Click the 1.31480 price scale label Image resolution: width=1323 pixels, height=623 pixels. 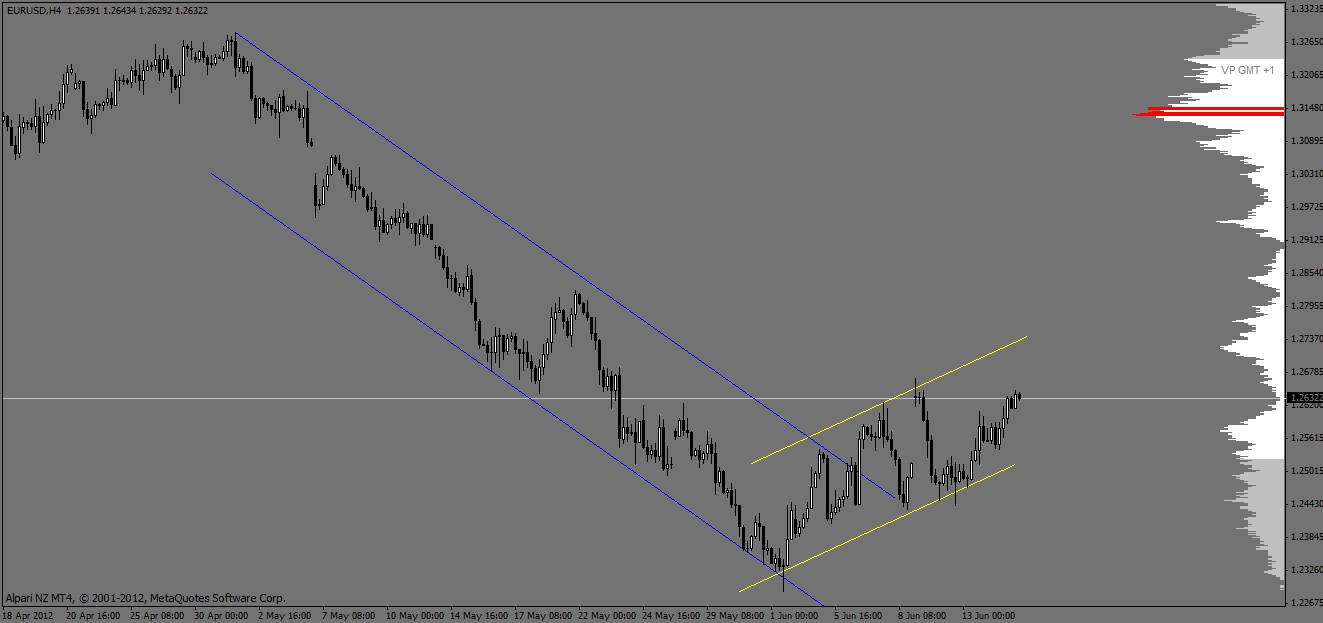point(1304,108)
